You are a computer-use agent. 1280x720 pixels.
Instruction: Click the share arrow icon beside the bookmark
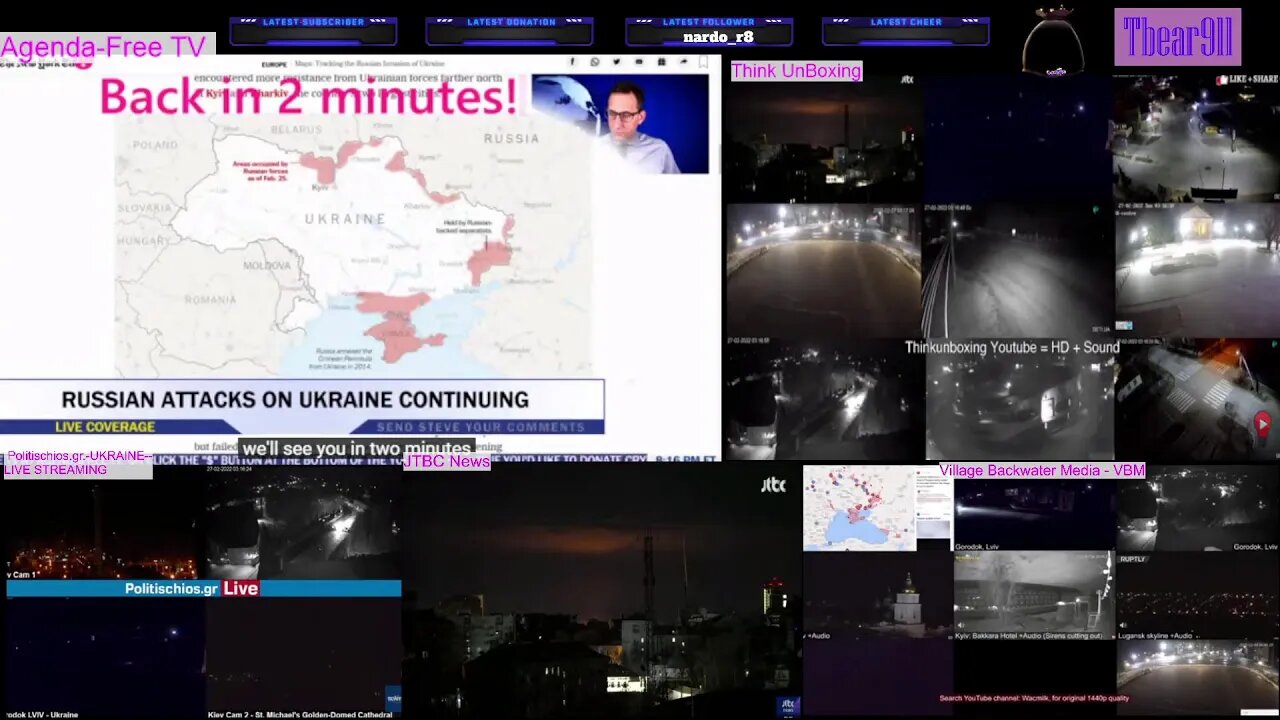pyautogui.click(x=683, y=62)
